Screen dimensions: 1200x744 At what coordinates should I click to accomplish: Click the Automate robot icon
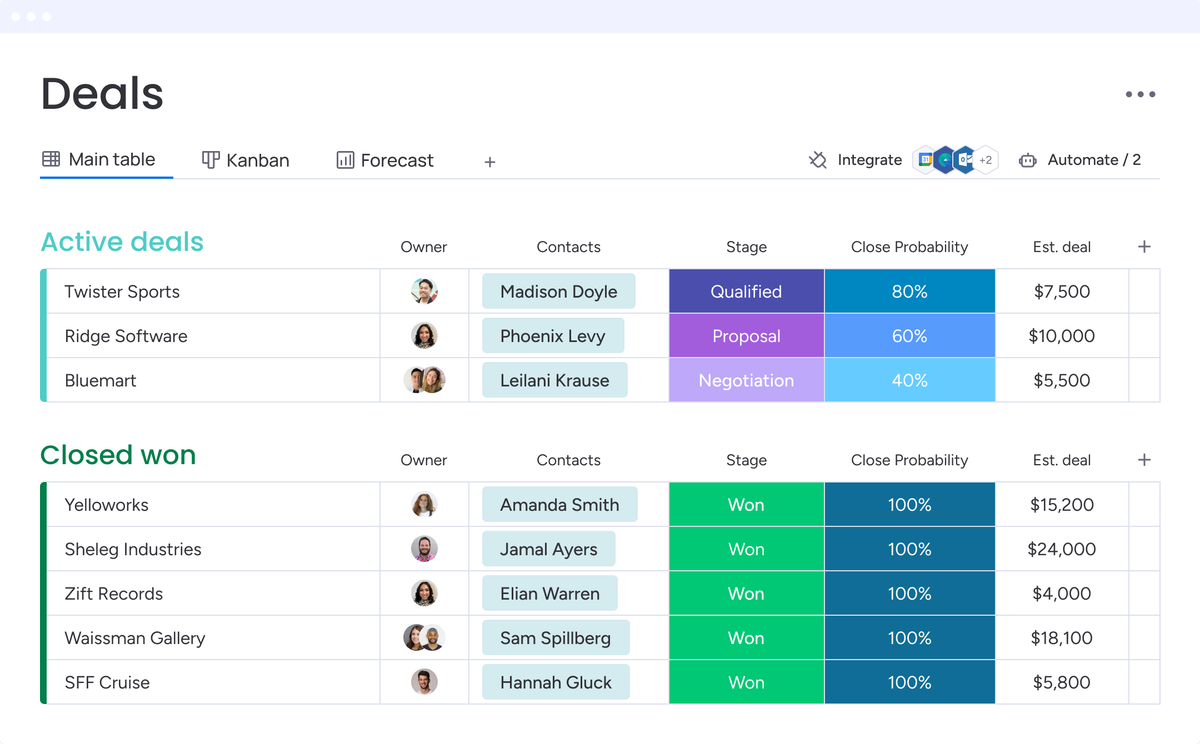coord(1028,160)
